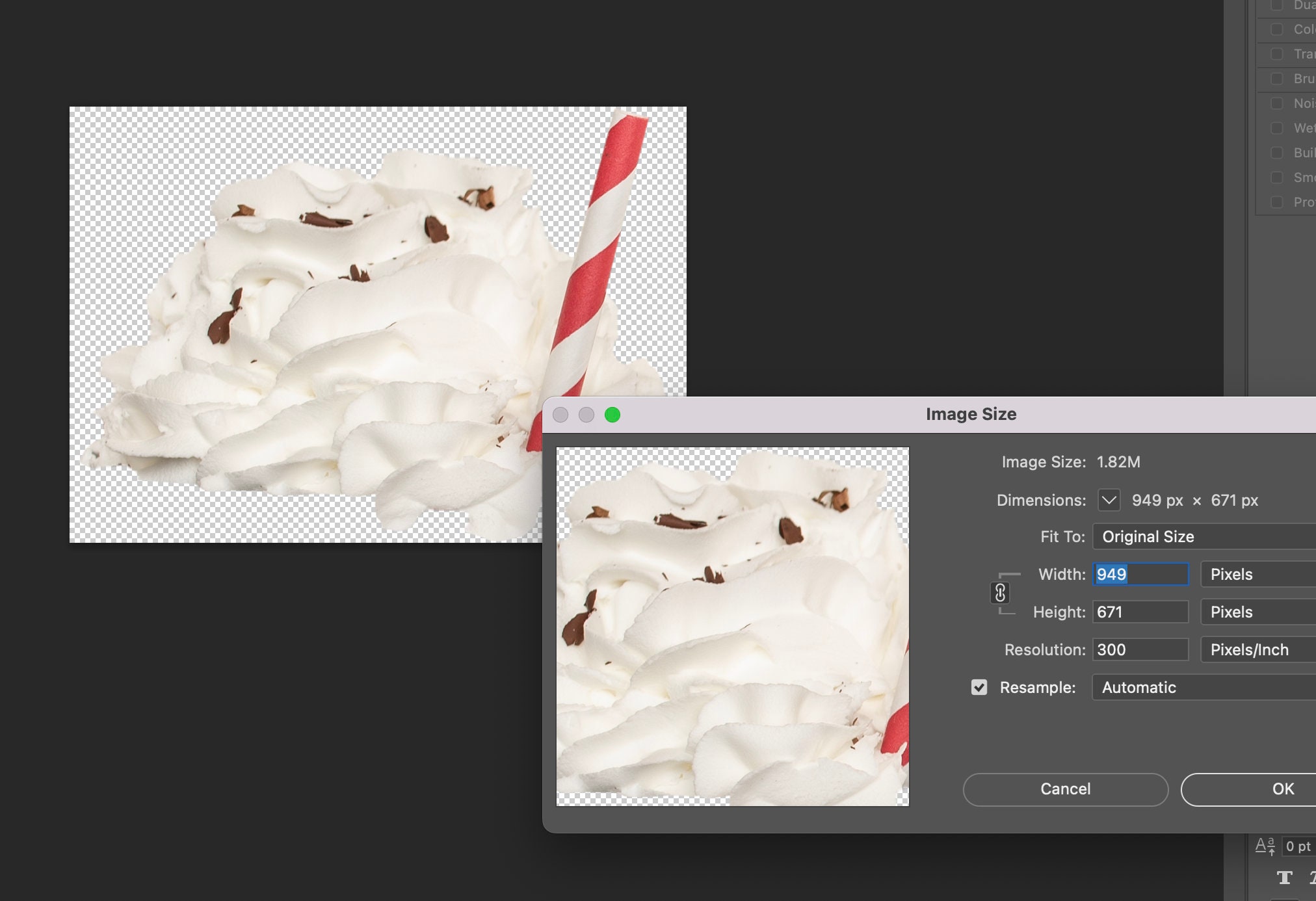Open the Resolution Pixels/Inch dropdown

coord(1258,649)
